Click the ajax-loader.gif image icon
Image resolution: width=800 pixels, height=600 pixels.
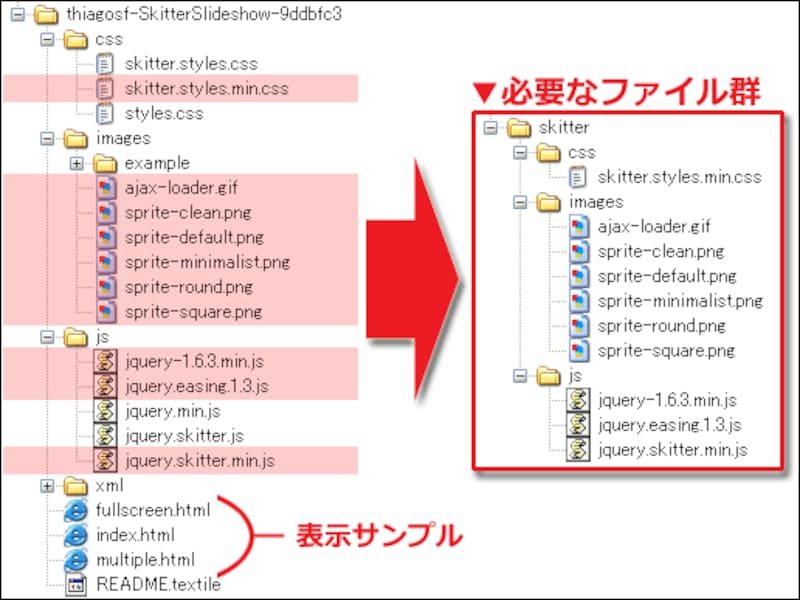point(105,187)
